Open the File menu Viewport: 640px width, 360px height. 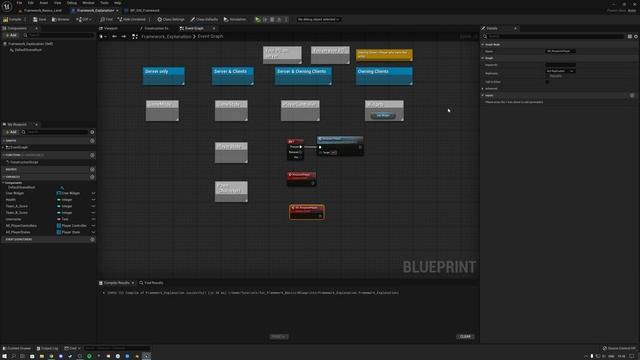19,3
